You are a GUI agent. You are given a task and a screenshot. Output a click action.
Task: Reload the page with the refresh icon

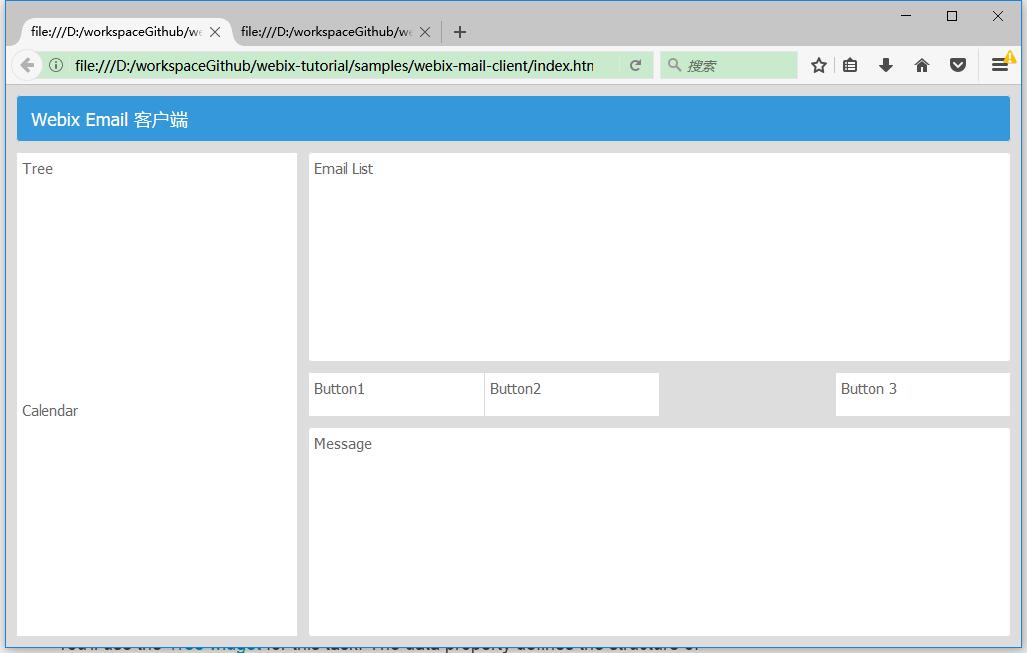635,65
